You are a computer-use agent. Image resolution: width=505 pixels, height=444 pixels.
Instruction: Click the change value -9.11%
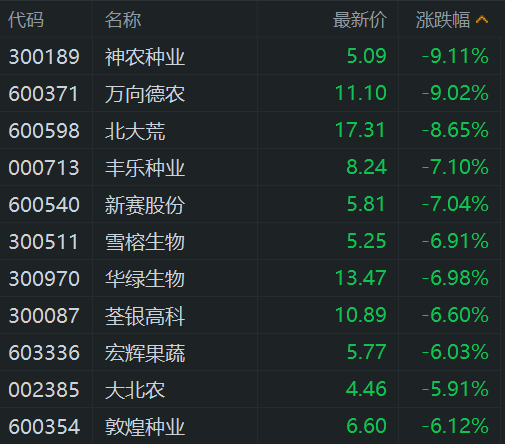click(455, 56)
